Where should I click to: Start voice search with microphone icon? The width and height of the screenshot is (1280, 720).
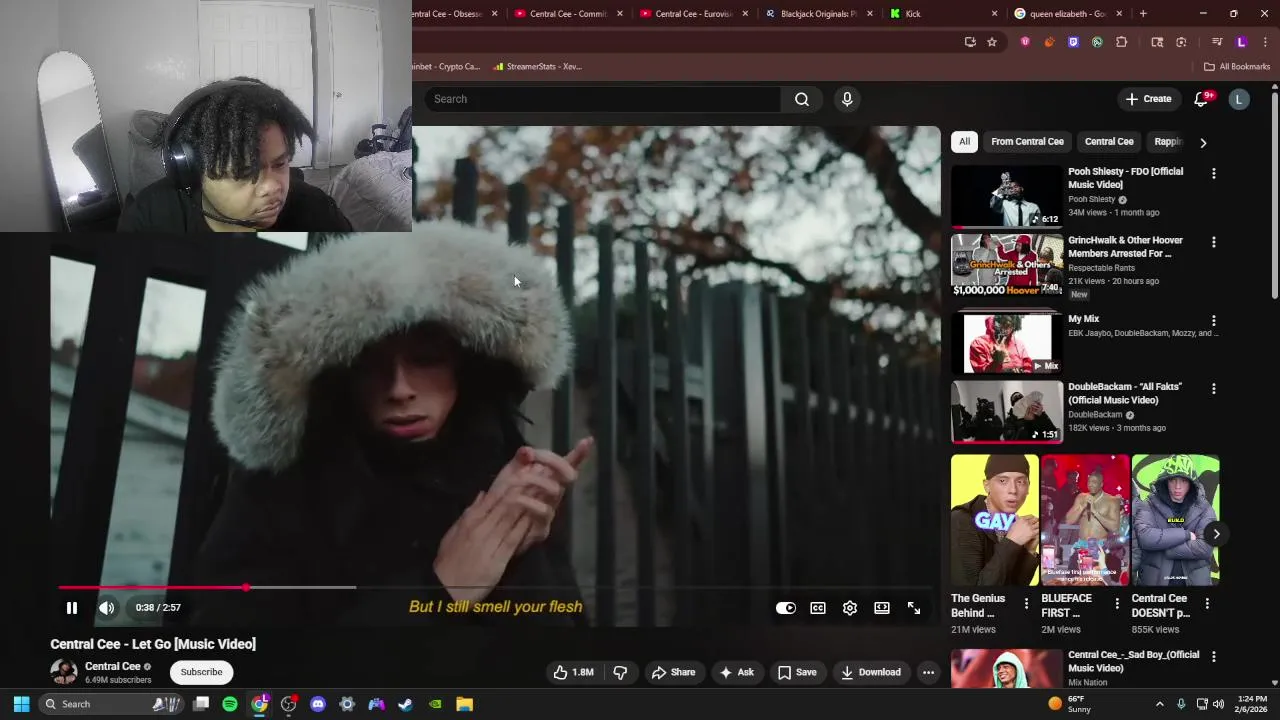tap(847, 99)
